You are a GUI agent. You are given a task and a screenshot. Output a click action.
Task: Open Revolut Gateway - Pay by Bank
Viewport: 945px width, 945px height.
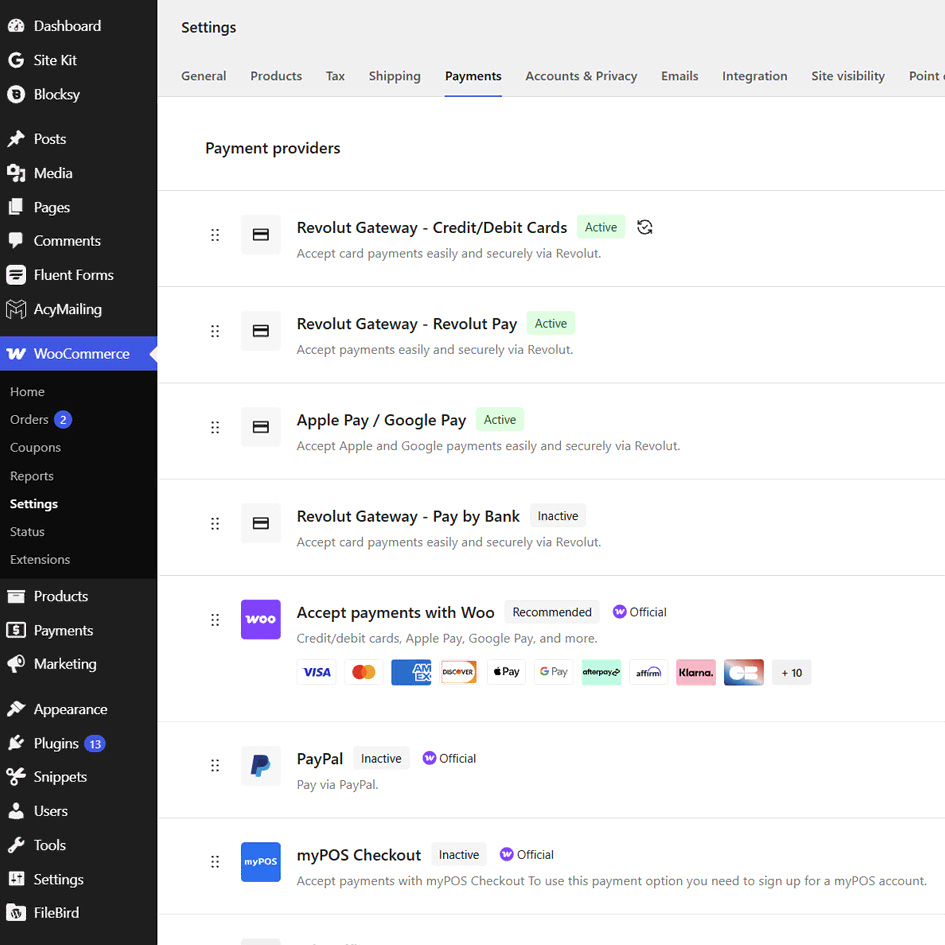(x=408, y=516)
